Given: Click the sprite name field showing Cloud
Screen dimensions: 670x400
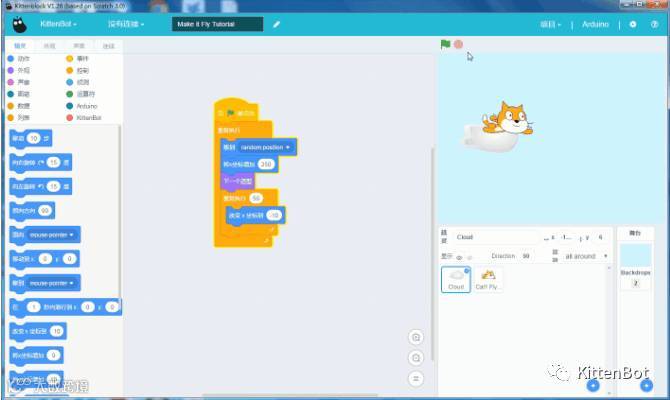Looking at the screenshot, I should tap(496, 237).
